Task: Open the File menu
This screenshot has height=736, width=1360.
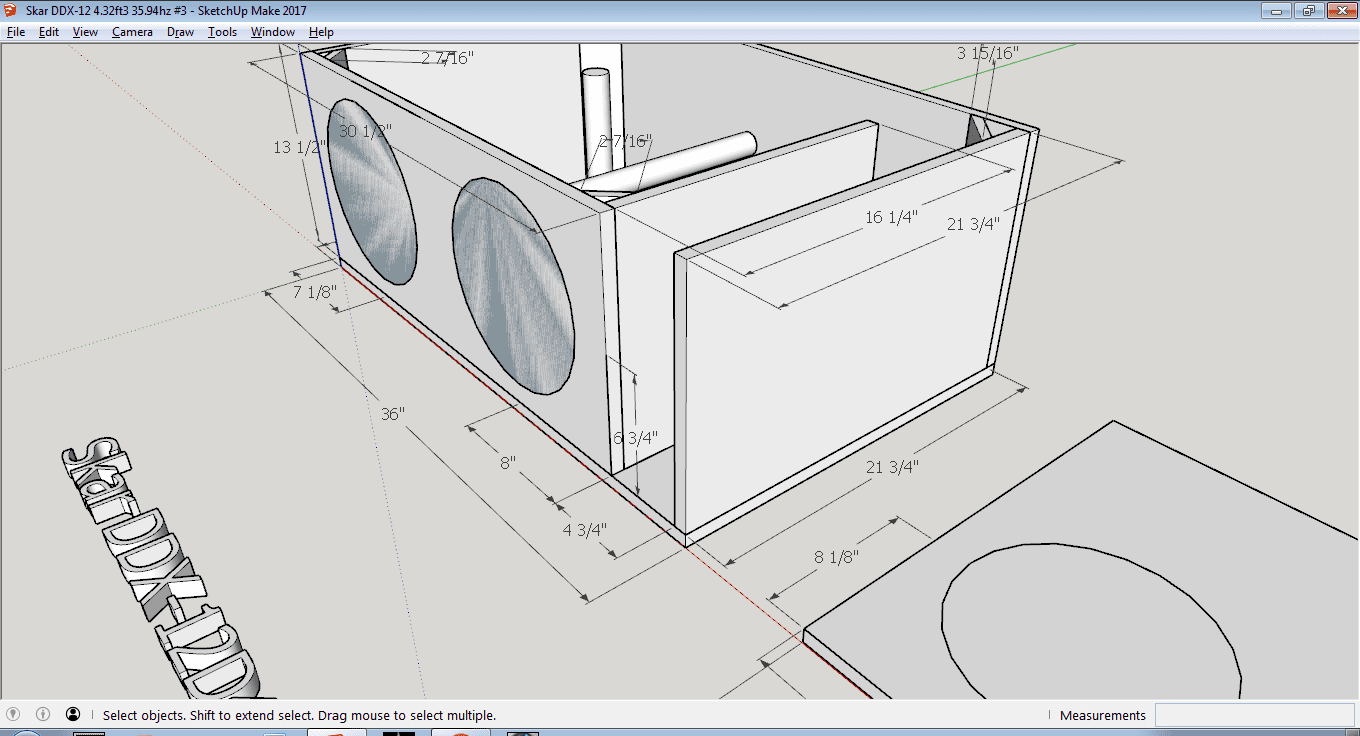Action: (16, 32)
